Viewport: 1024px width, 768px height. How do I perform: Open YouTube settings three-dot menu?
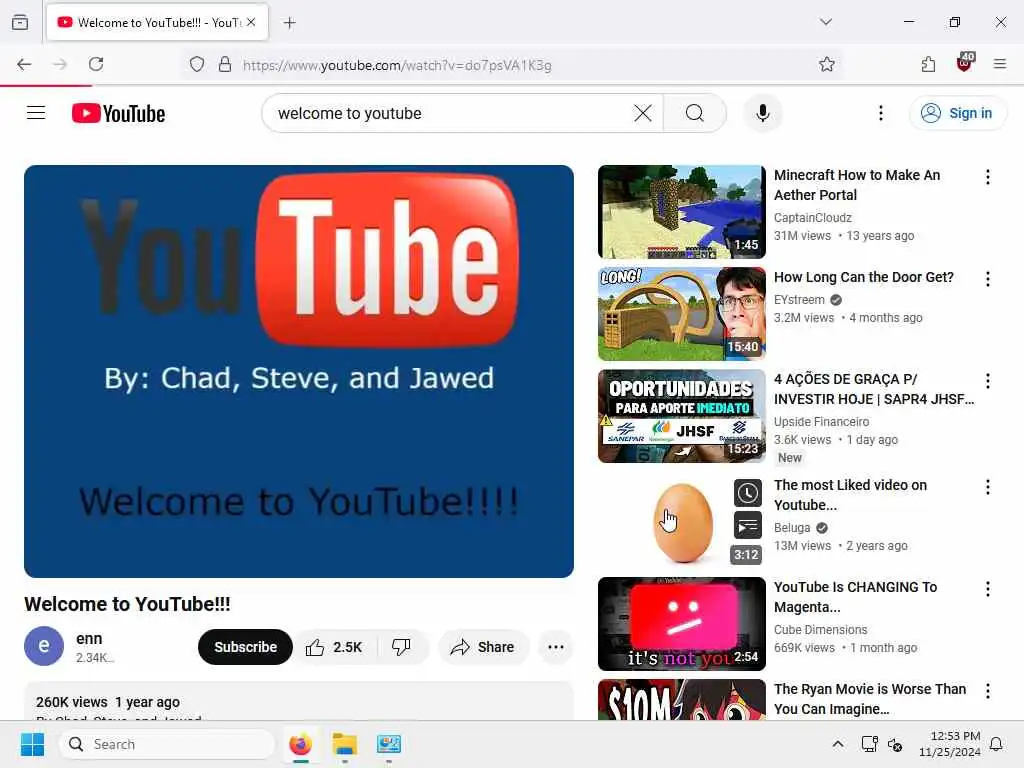(x=881, y=113)
